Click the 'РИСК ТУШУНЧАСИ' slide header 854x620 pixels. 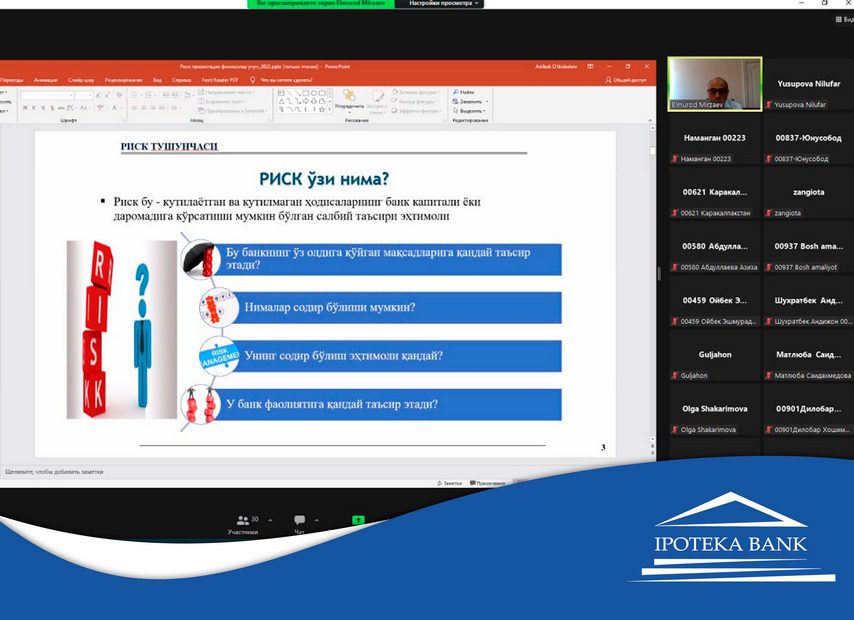tap(169, 146)
